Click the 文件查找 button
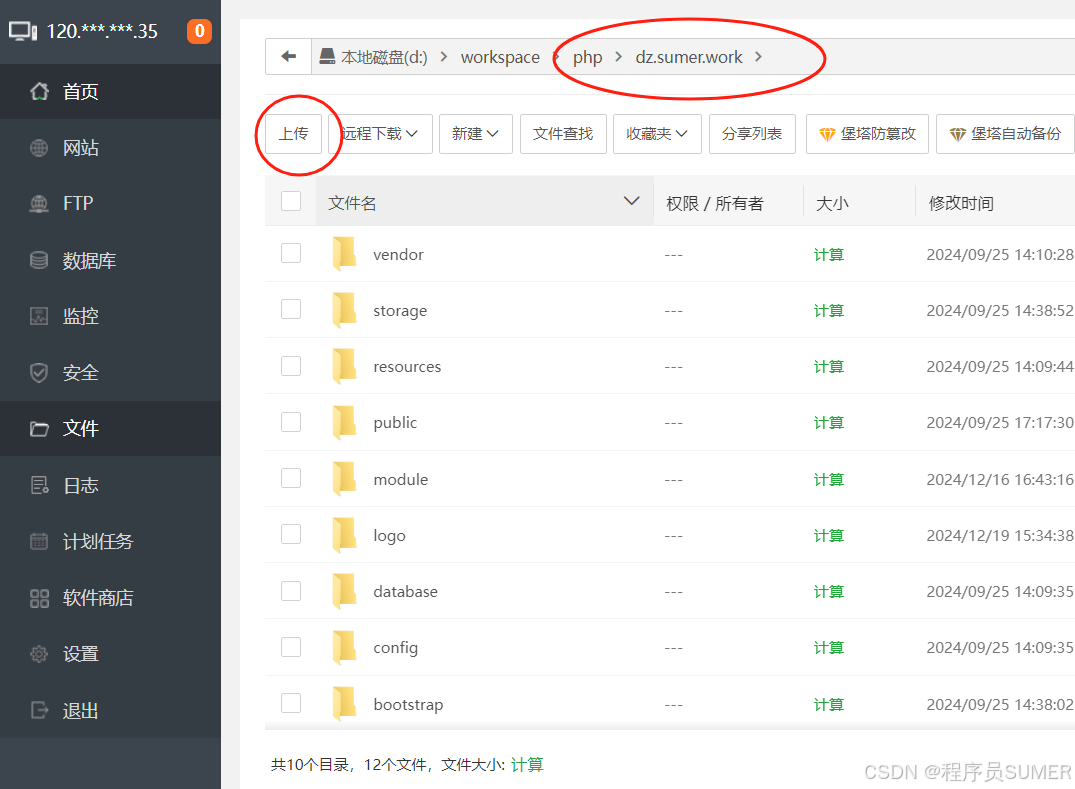The image size is (1075, 789). [563, 134]
